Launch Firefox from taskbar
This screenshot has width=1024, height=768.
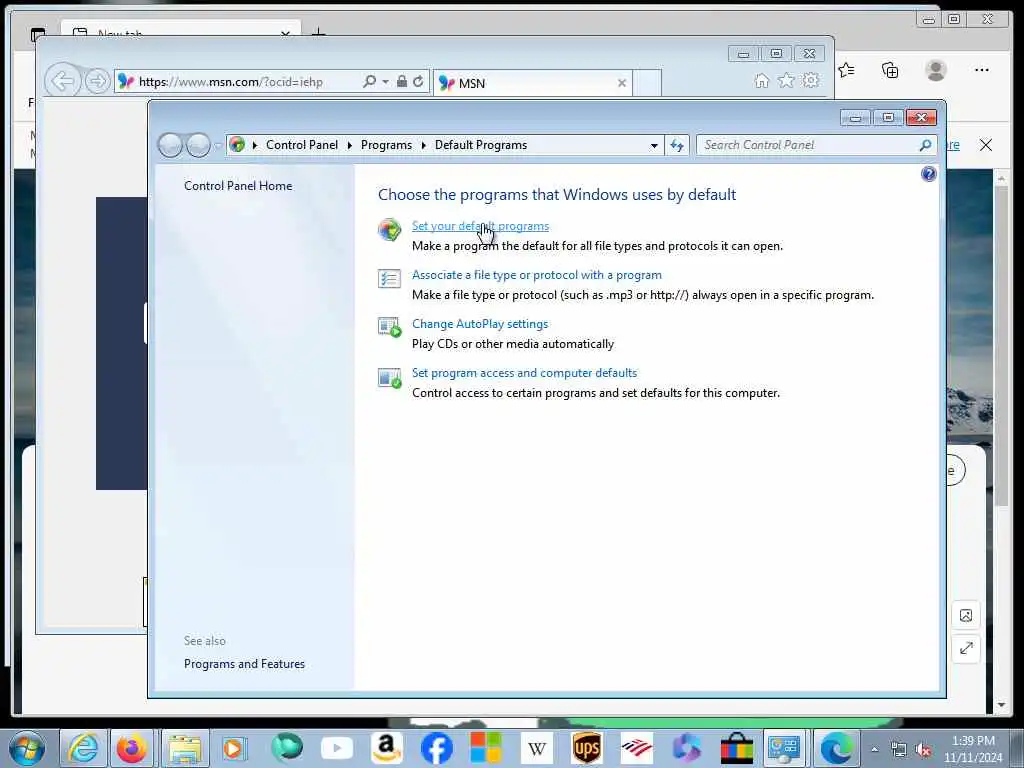pyautogui.click(x=131, y=748)
